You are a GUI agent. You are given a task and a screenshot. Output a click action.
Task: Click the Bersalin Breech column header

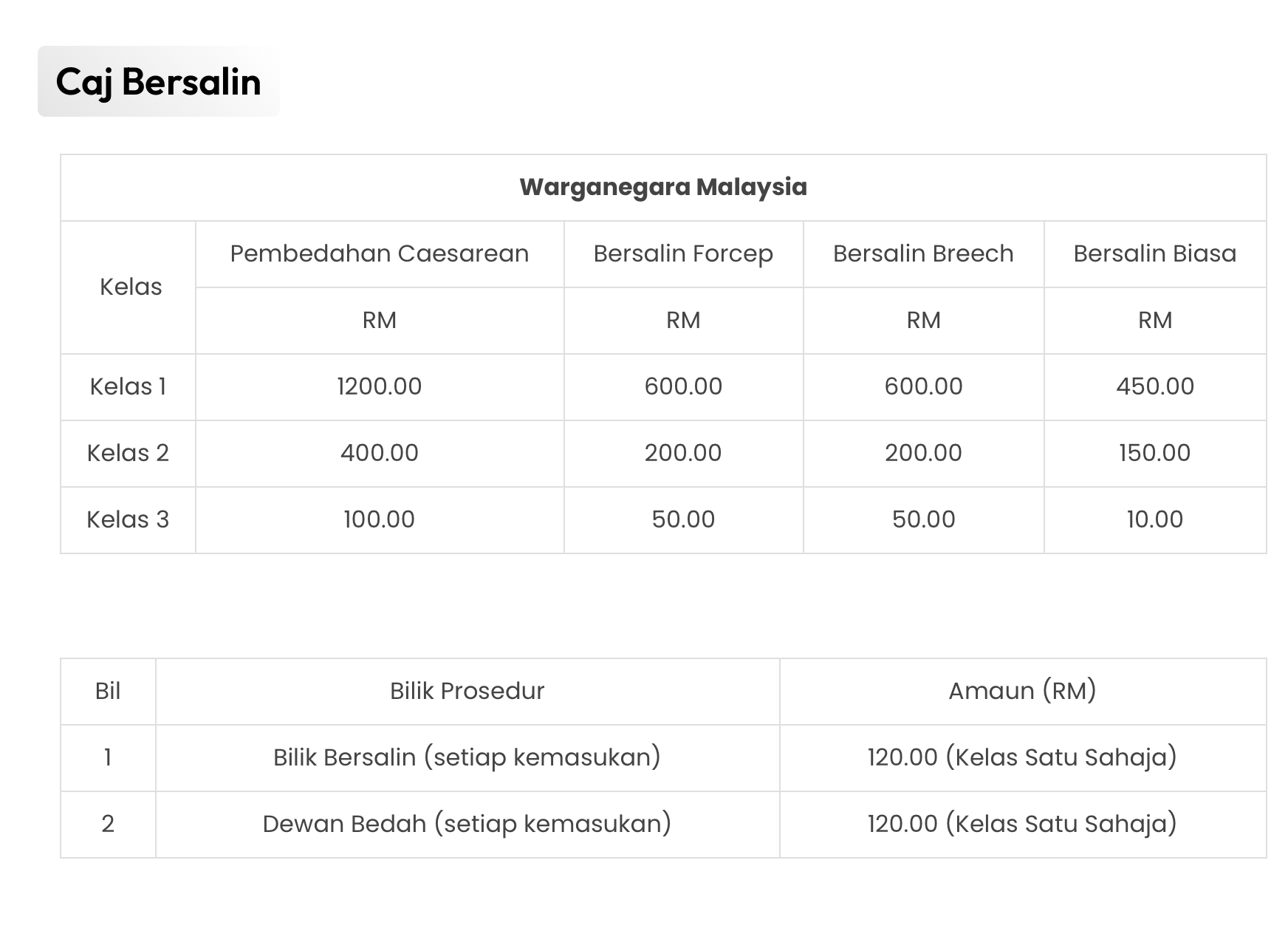923,253
